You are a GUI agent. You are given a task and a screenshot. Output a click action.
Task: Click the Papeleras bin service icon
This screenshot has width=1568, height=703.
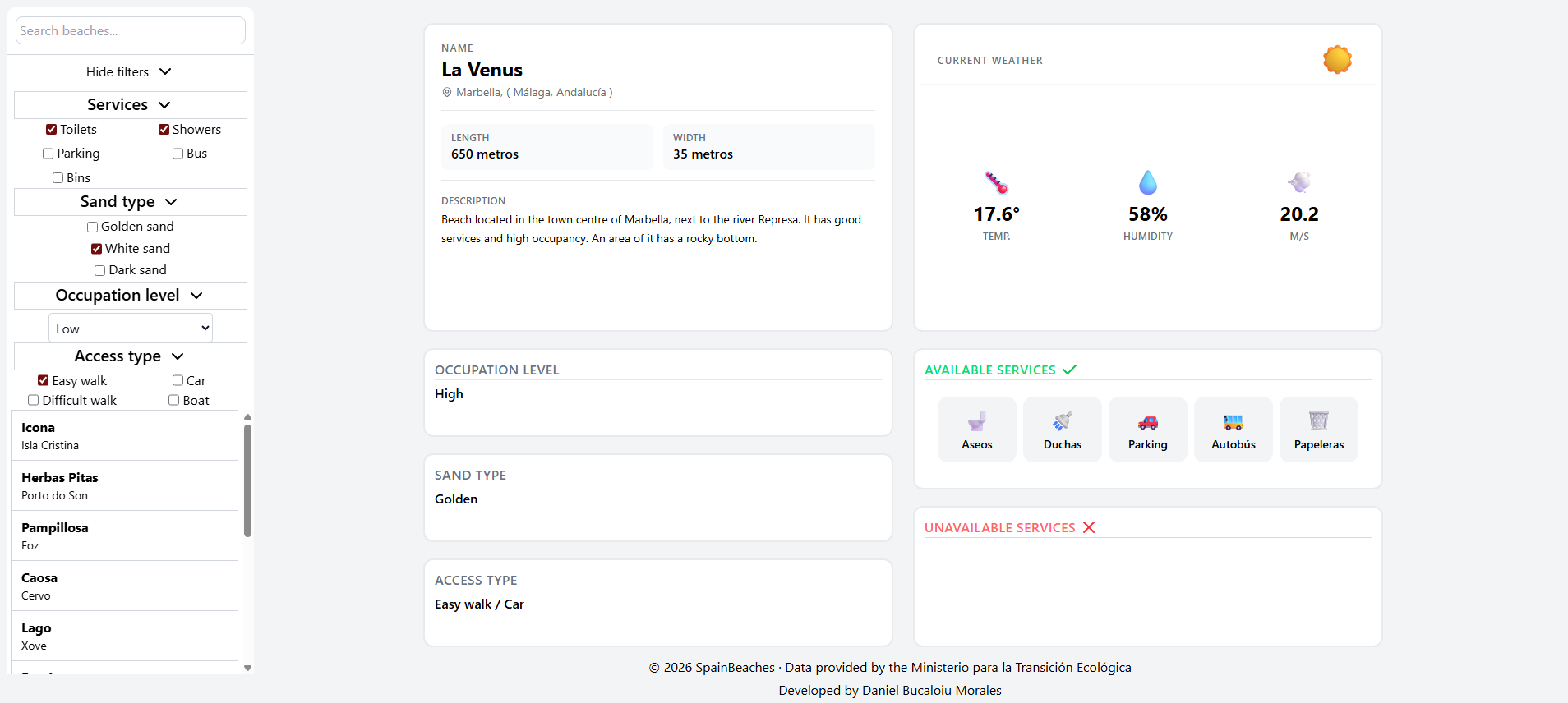coord(1318,421)
